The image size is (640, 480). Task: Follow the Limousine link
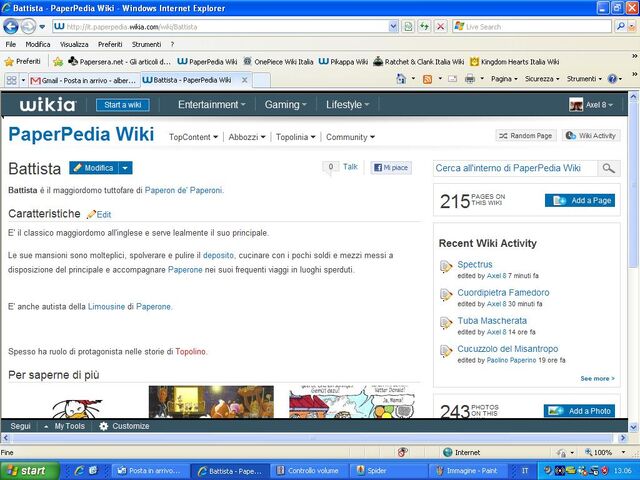tap(107, 307)
